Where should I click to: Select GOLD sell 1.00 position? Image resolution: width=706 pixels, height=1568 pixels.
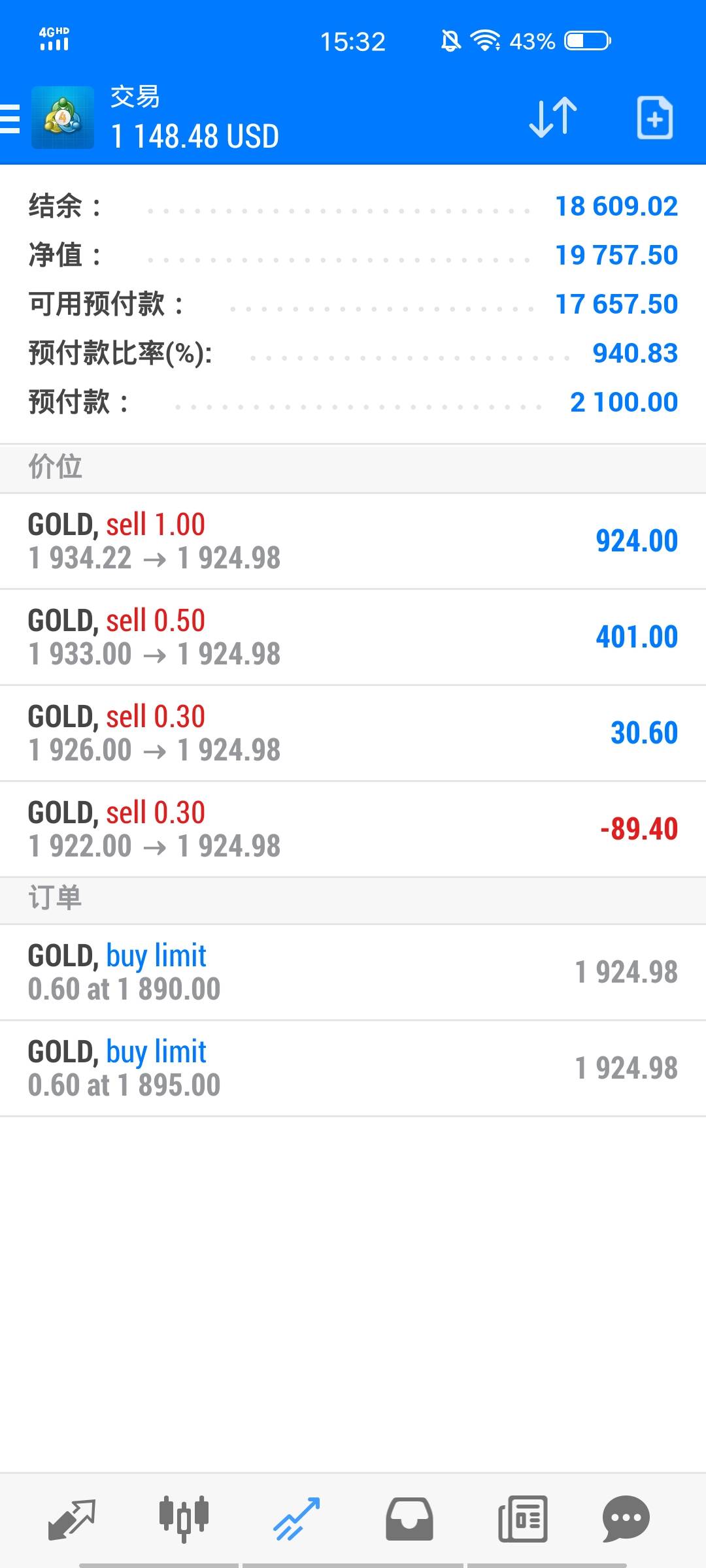(x=353, y=541)
